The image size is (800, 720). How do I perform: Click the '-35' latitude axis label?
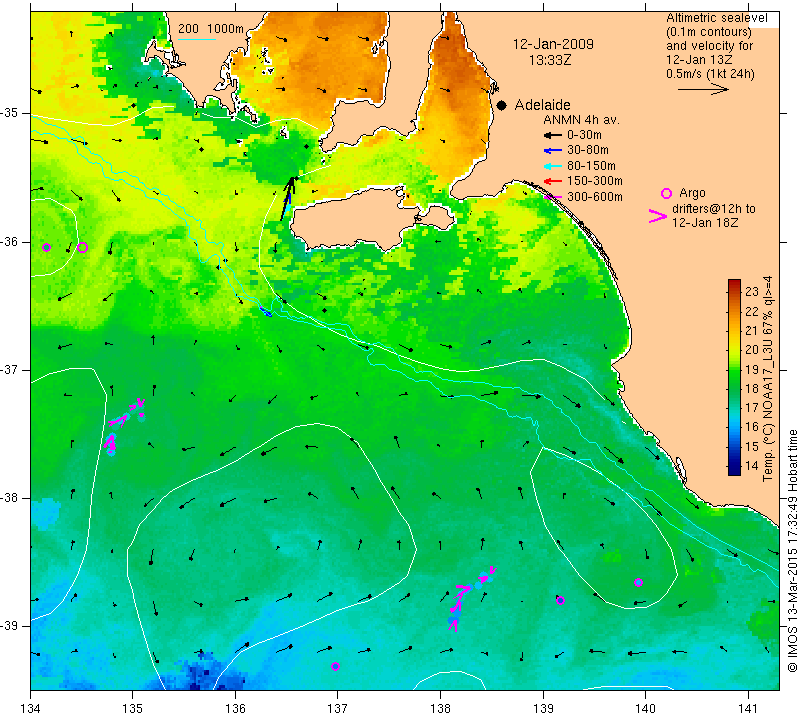point(10,113)
